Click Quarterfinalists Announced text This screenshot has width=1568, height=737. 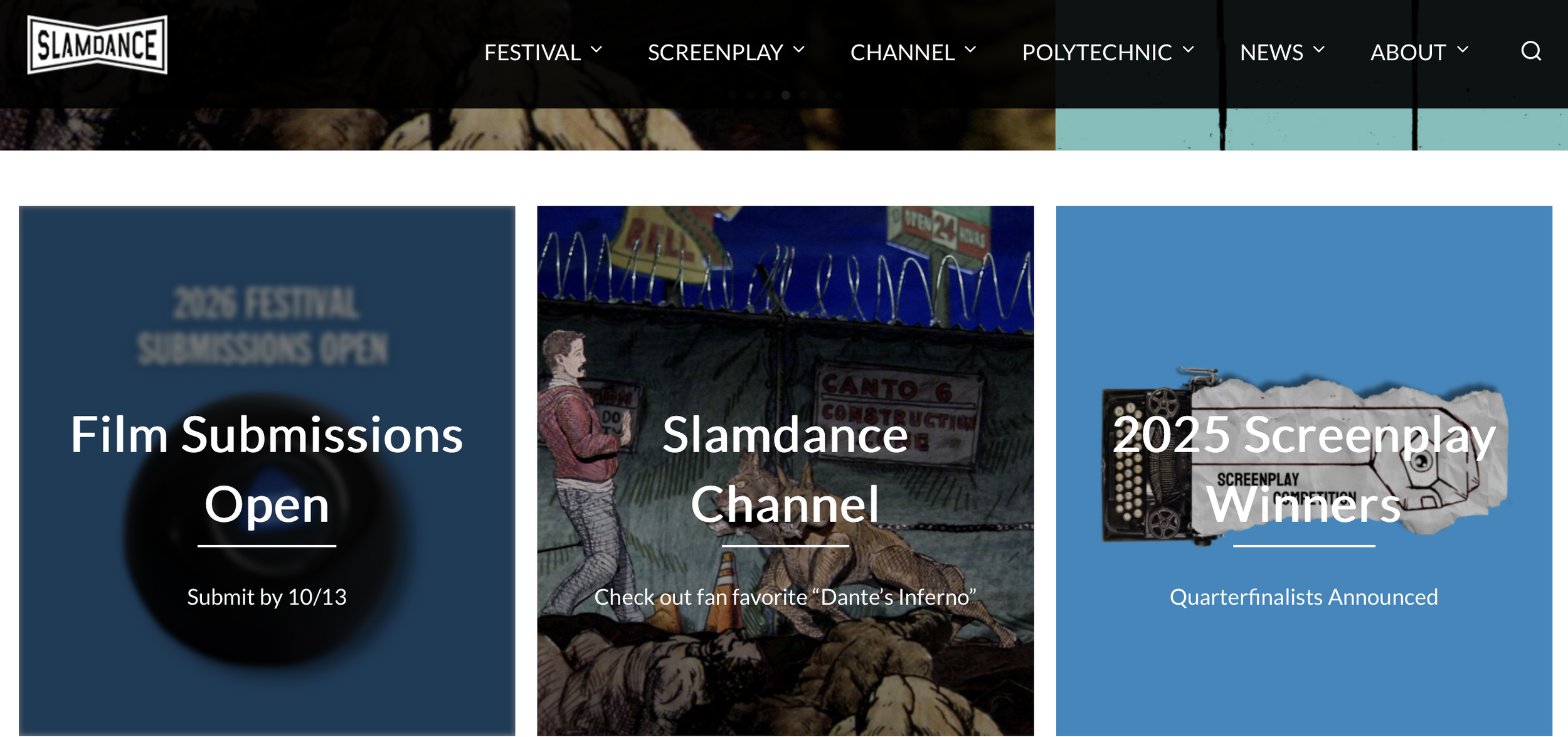tap(1303, 596)
